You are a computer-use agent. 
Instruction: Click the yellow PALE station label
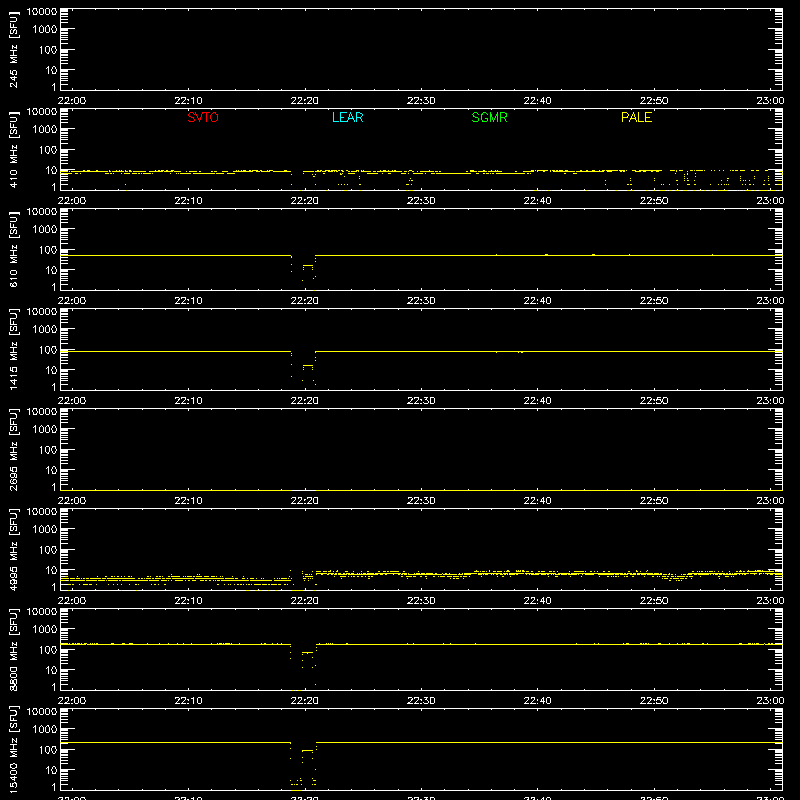point(636,117)
